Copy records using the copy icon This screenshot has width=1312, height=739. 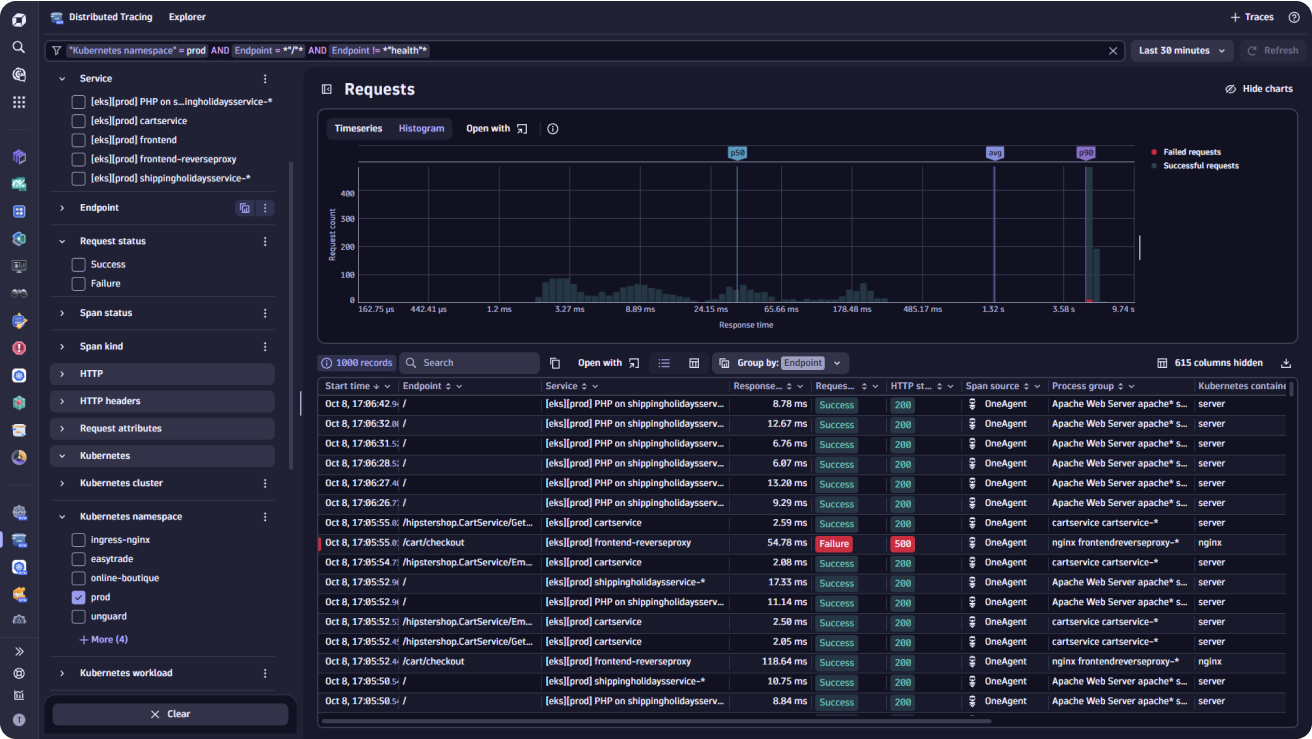[555, 363]
